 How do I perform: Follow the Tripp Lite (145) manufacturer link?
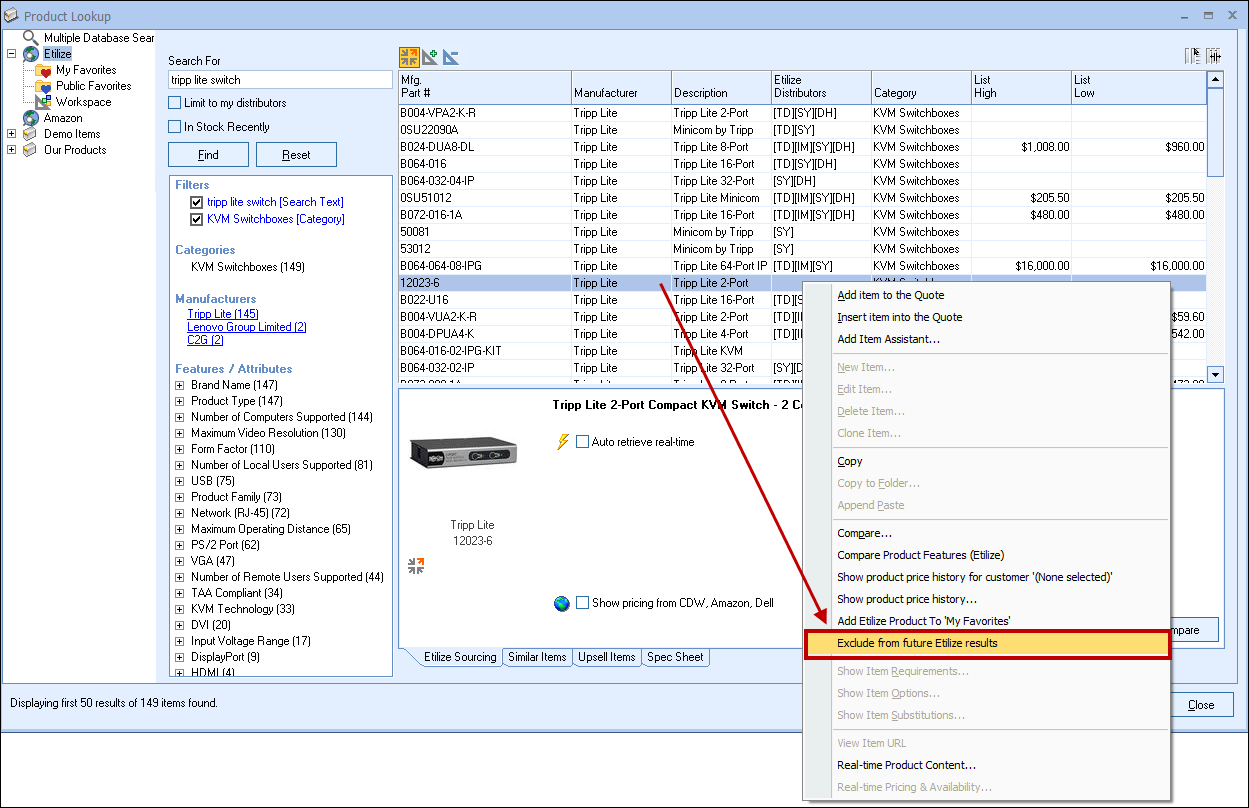point(222,314)
